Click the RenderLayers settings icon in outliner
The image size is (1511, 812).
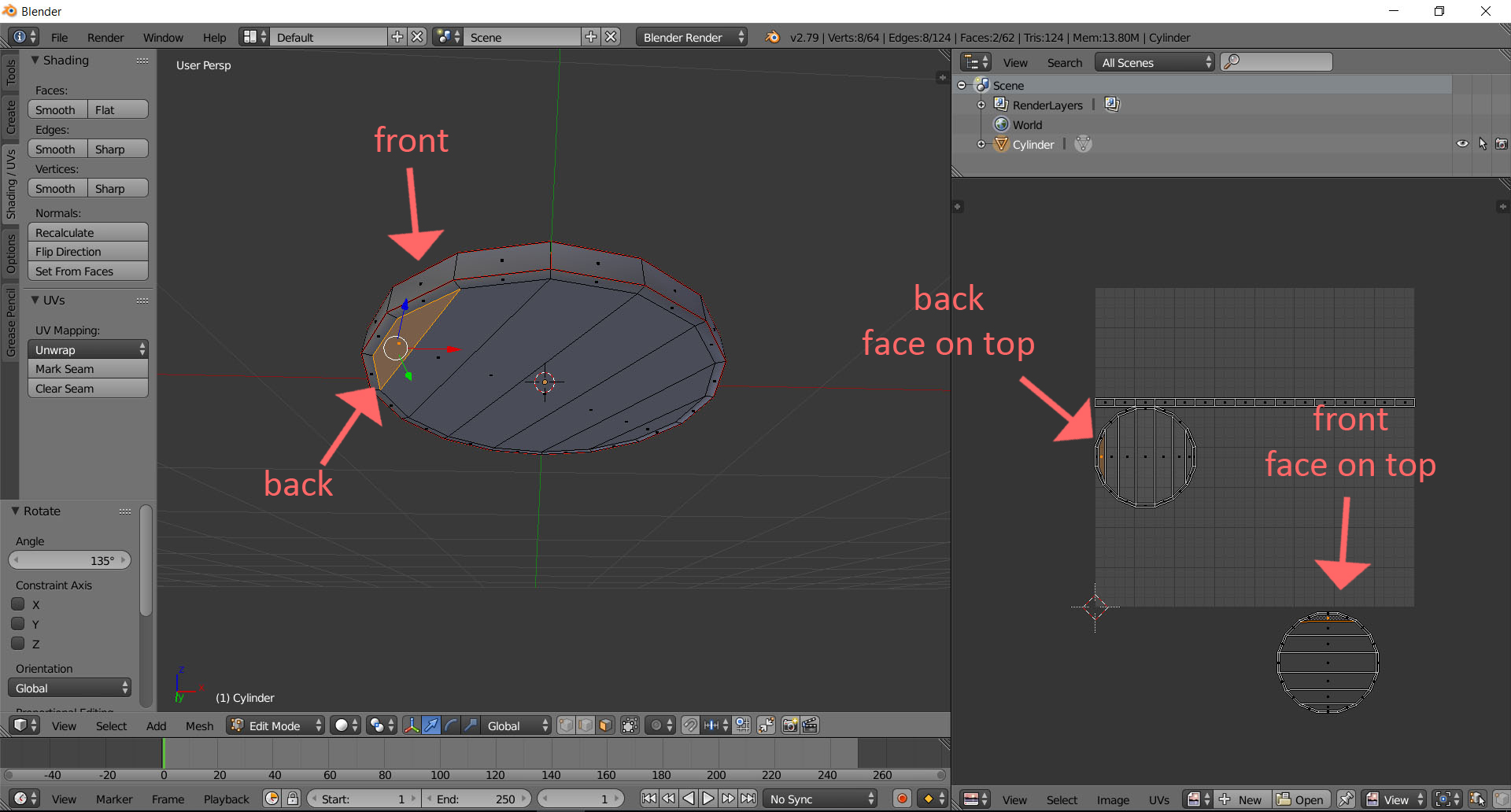1112,105
